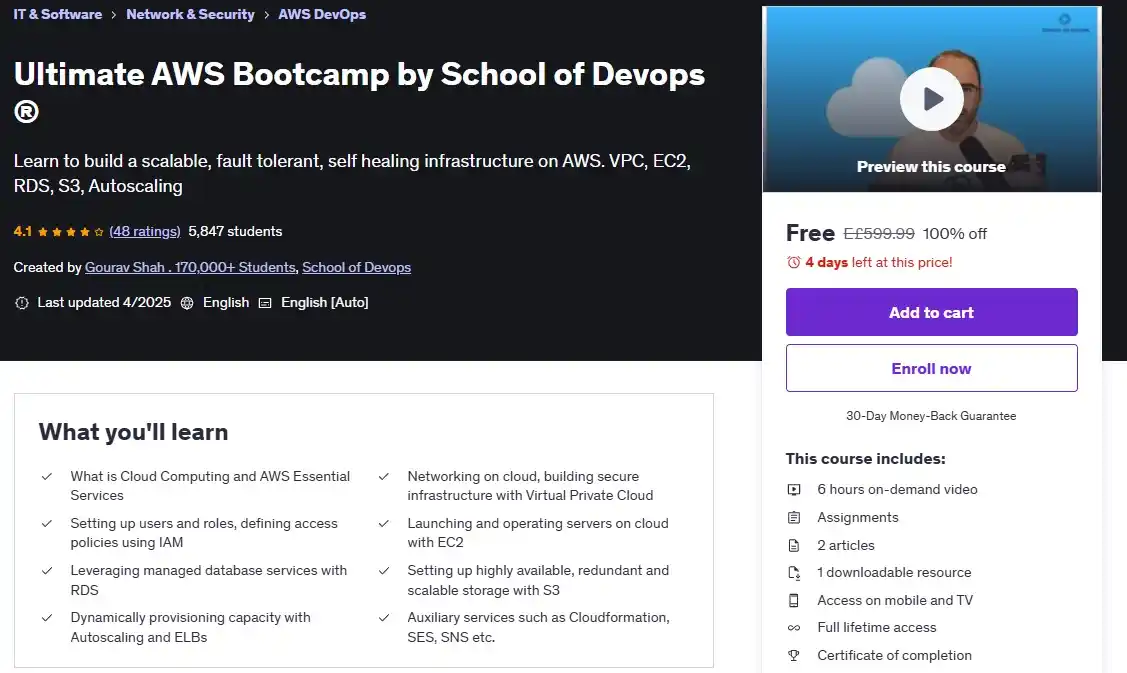The height and width of the screenshot is (673, 1127).
Task: Click the articles document icon
Action: click(794, 546)
